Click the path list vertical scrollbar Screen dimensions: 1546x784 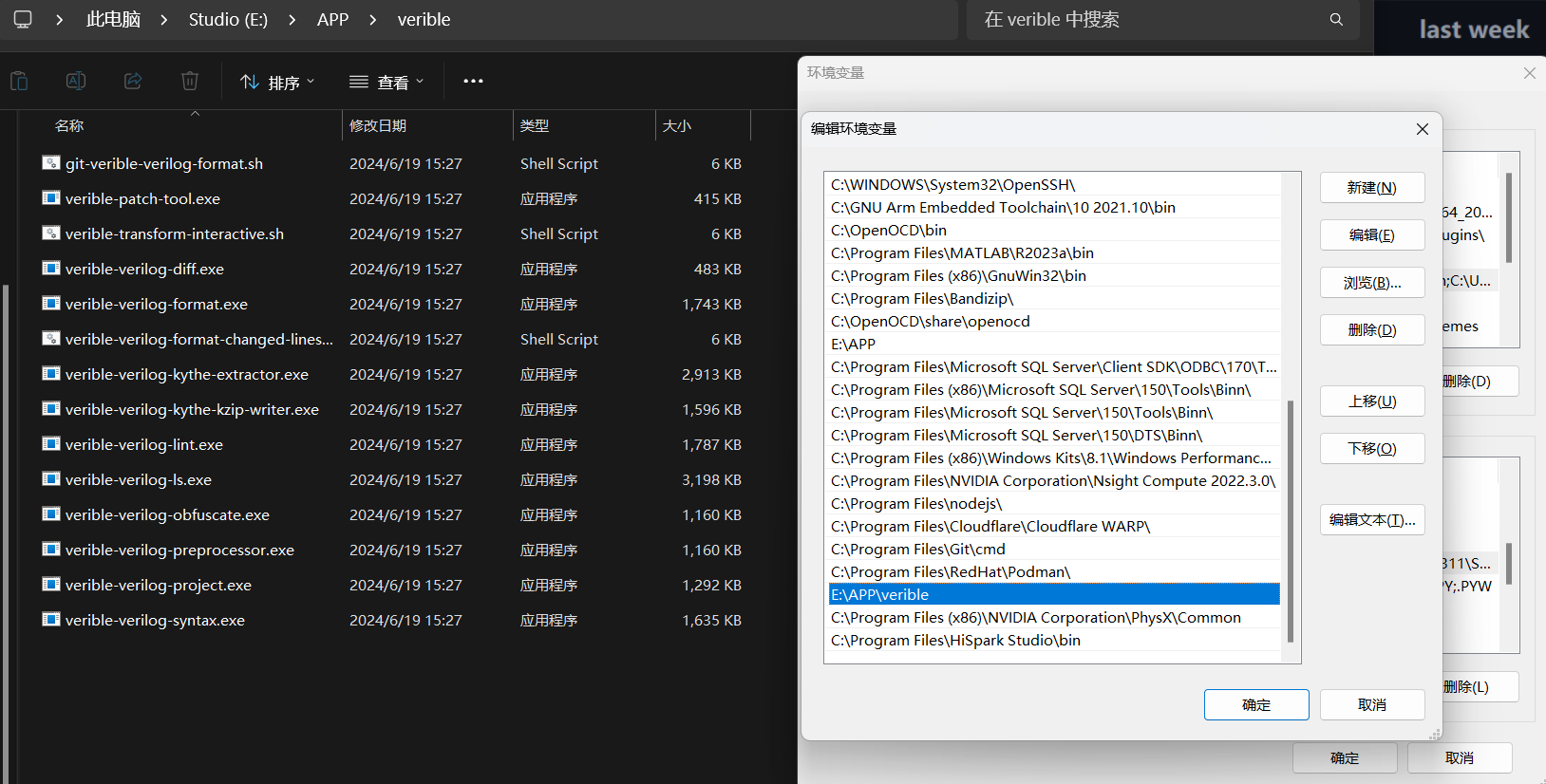tap(1291, 522)
